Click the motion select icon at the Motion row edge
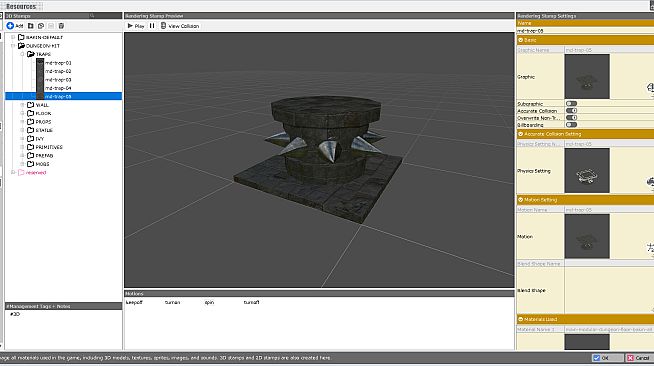654x366 pixels. pos(650,248)
